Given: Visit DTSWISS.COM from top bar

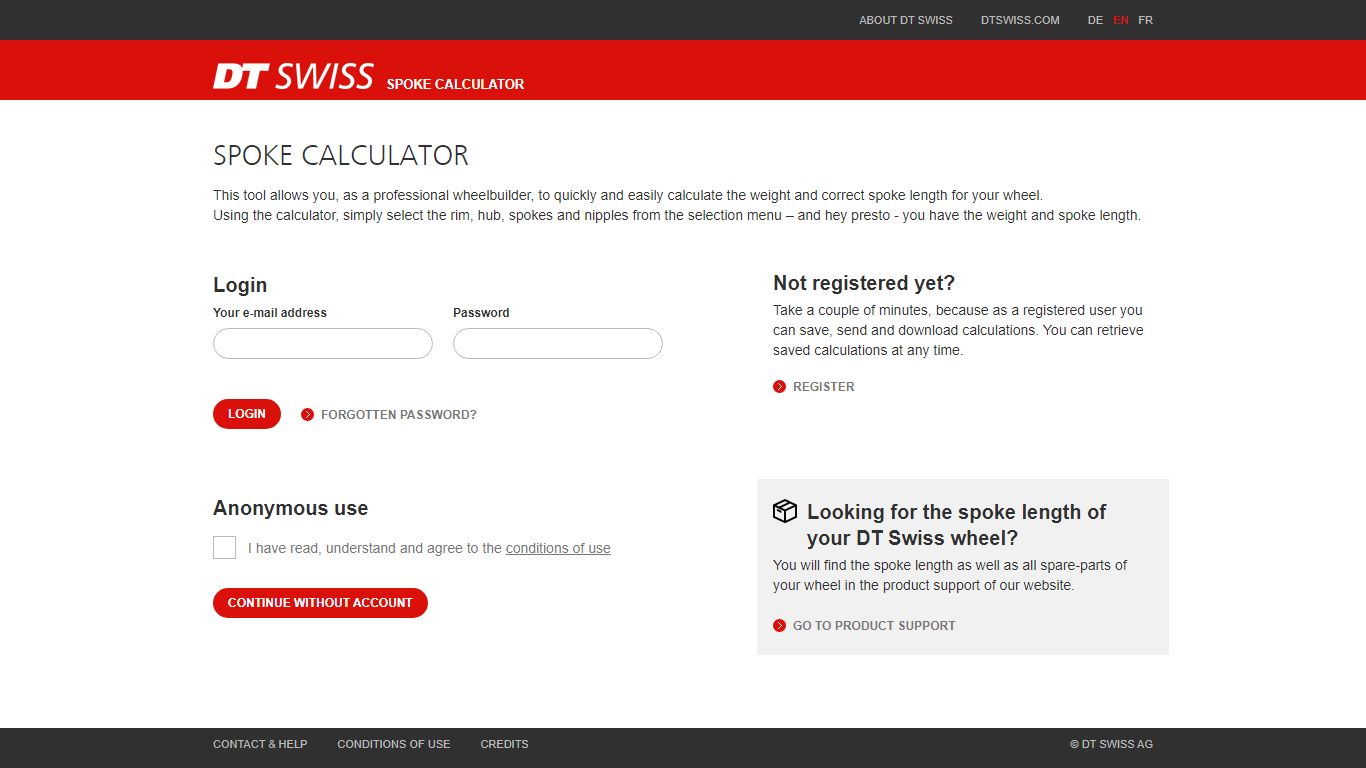Looking at the screenshot, I should [x=1020, y=20].
